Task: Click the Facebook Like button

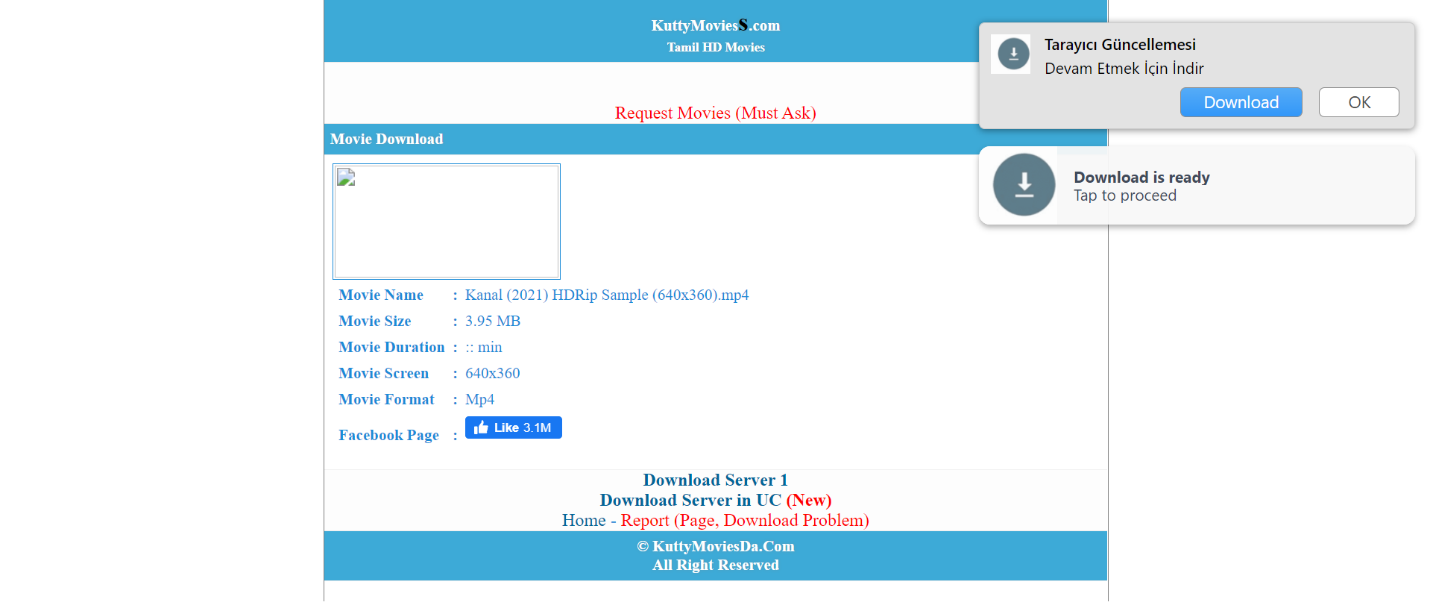Action: 513,427
